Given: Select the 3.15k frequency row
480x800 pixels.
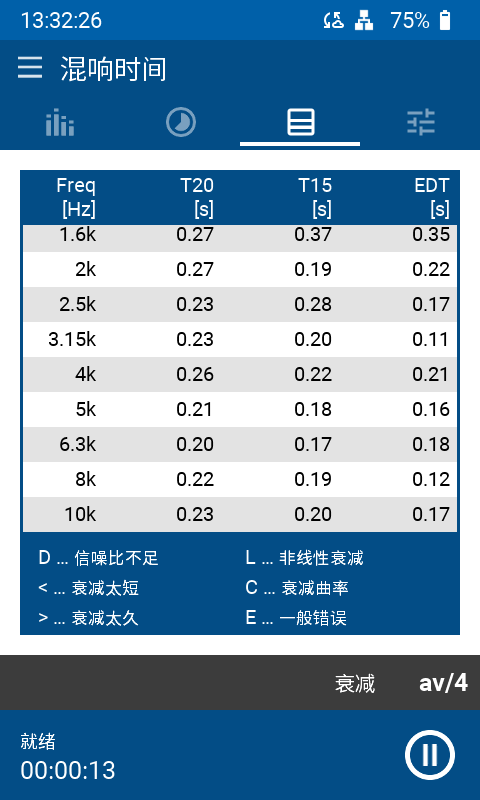Looking at the screenshot, I should coord(240,339).
